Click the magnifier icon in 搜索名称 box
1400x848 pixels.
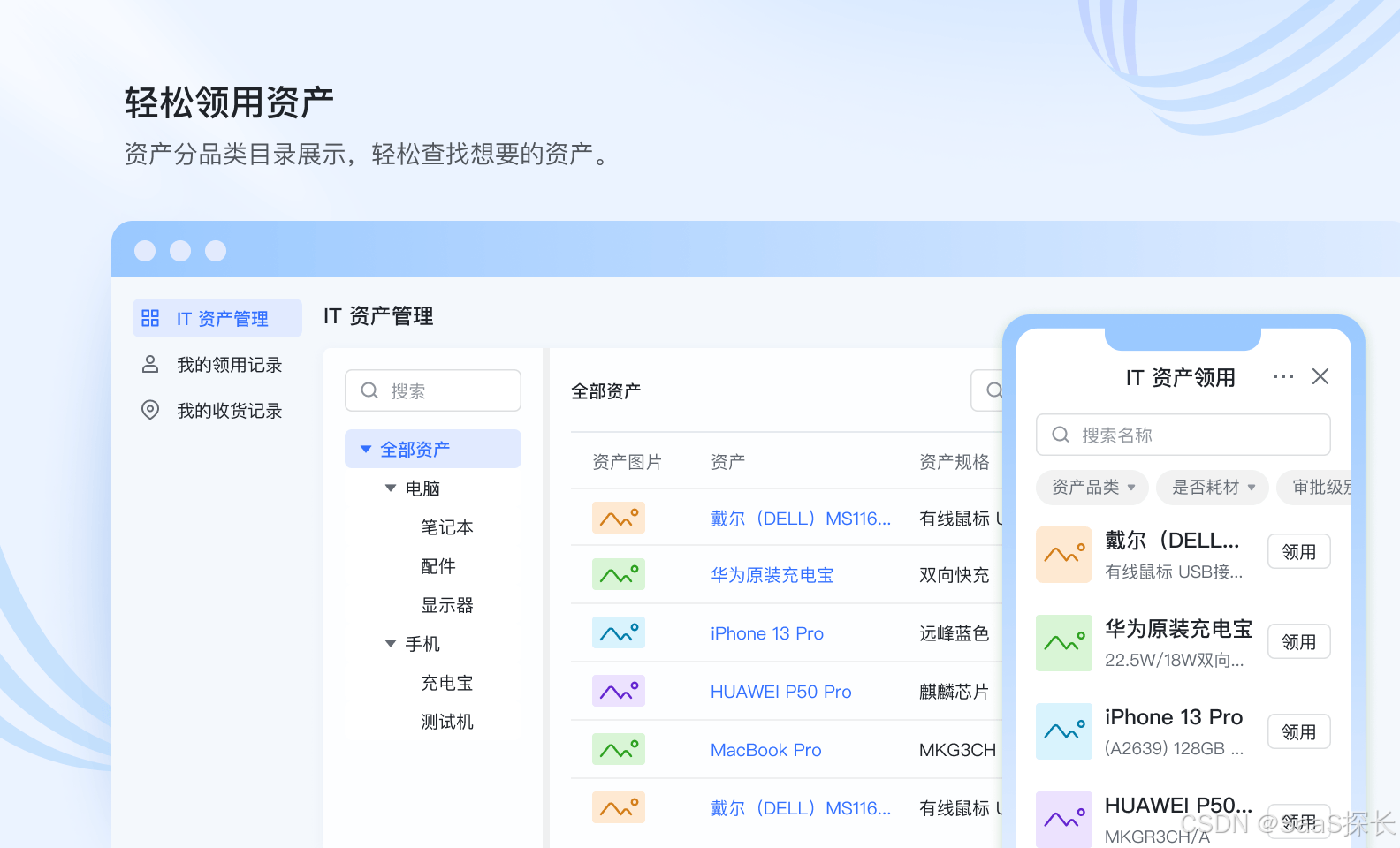[x=1061, y=435]
